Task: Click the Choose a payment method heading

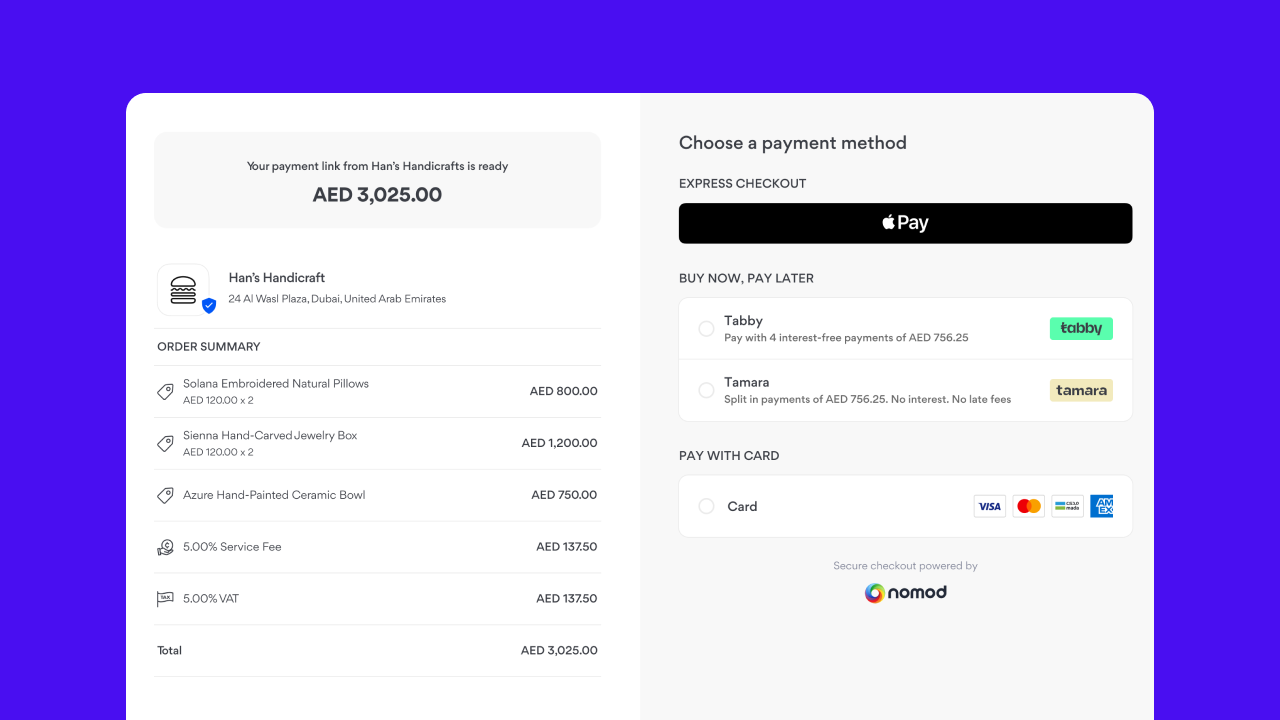Action: pyautogui.click(x=793, y=143)
